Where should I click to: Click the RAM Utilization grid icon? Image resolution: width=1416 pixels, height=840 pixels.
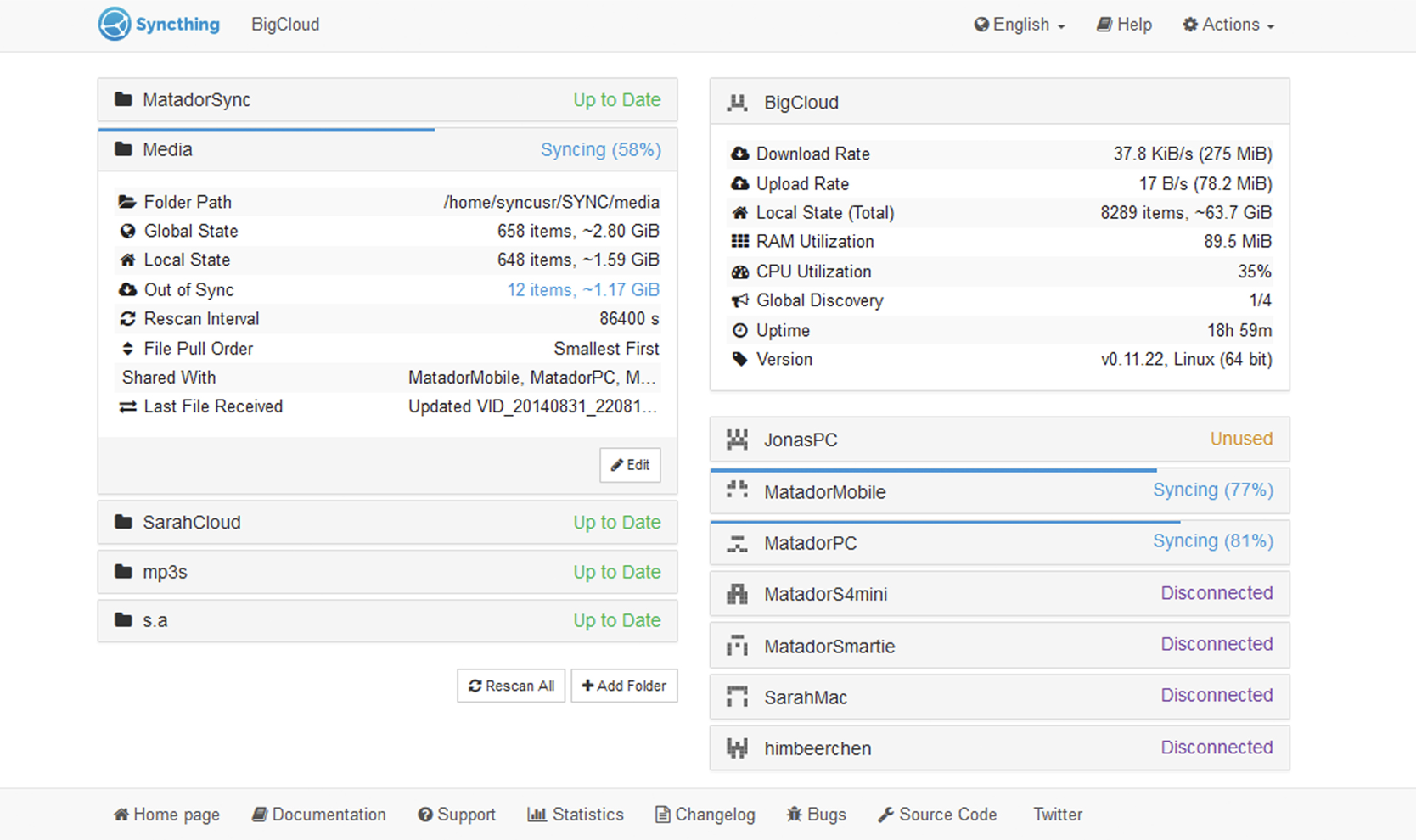point(739,241)
